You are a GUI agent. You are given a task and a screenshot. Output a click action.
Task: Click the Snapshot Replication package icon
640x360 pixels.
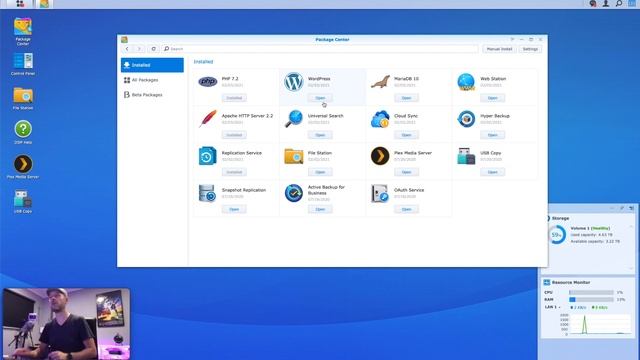tap(207, 193)
